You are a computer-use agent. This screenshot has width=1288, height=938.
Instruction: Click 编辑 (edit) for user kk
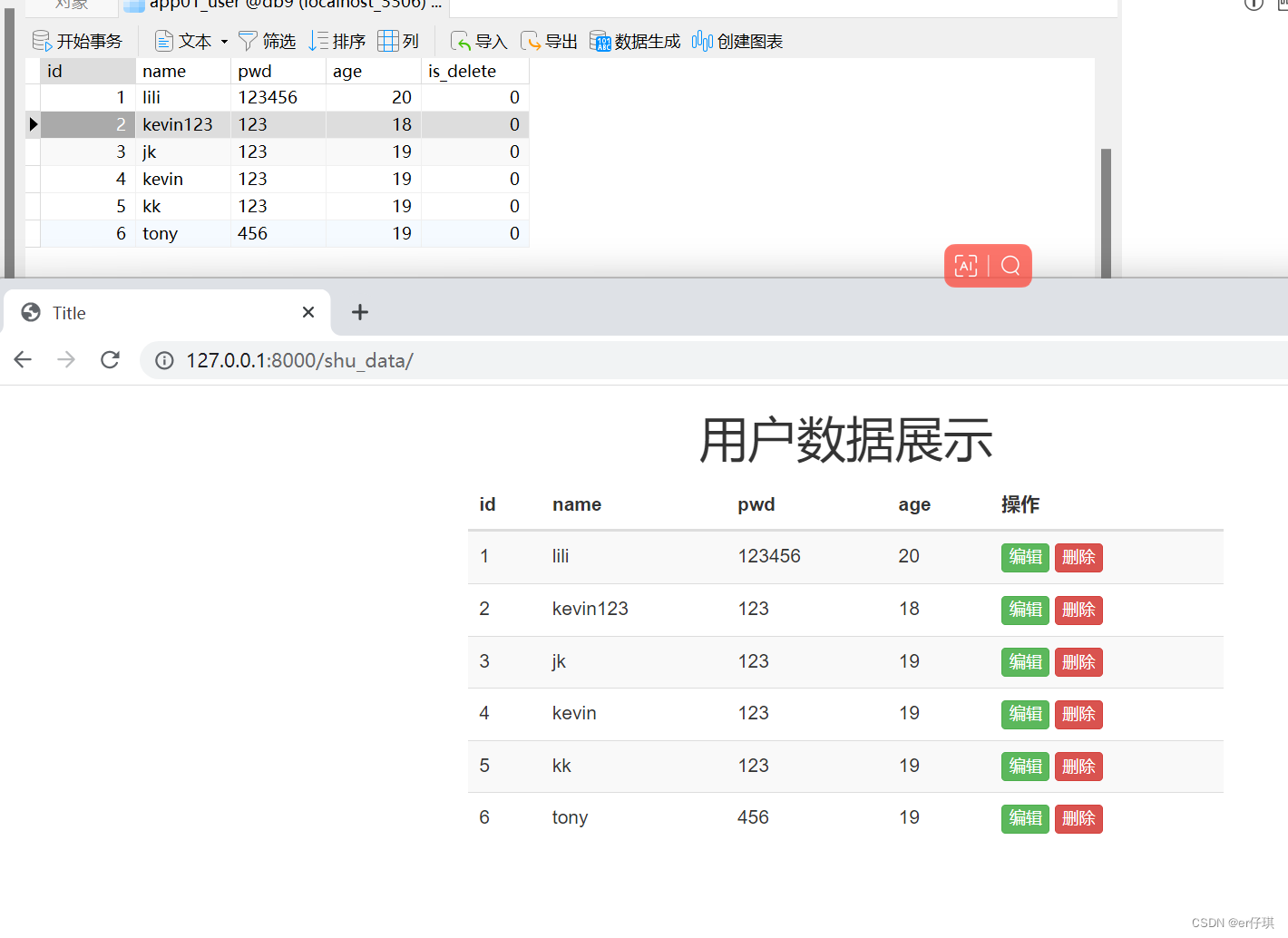click(1025, 767)
